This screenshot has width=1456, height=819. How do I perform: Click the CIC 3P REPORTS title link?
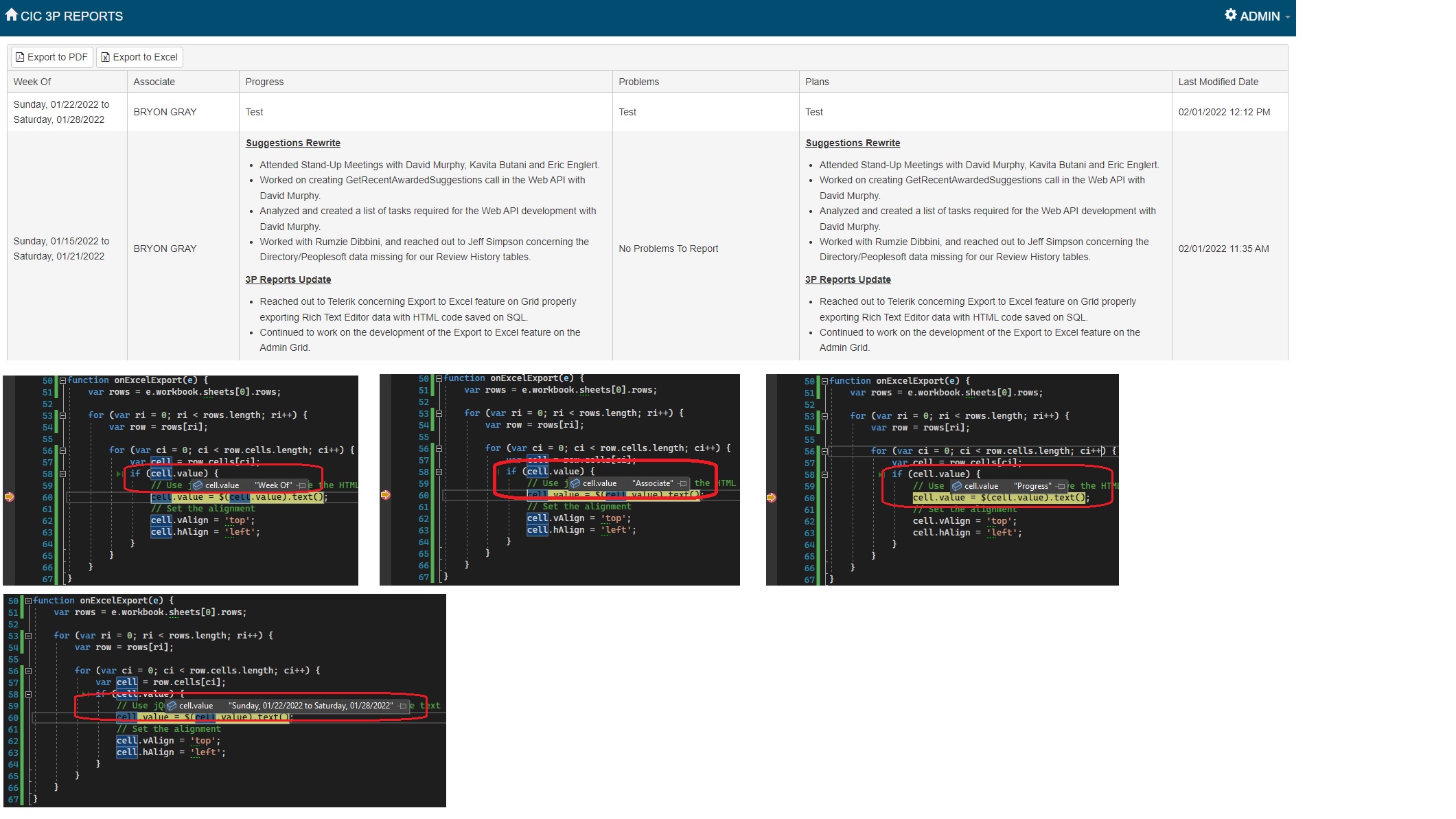(x=71, y=16)
